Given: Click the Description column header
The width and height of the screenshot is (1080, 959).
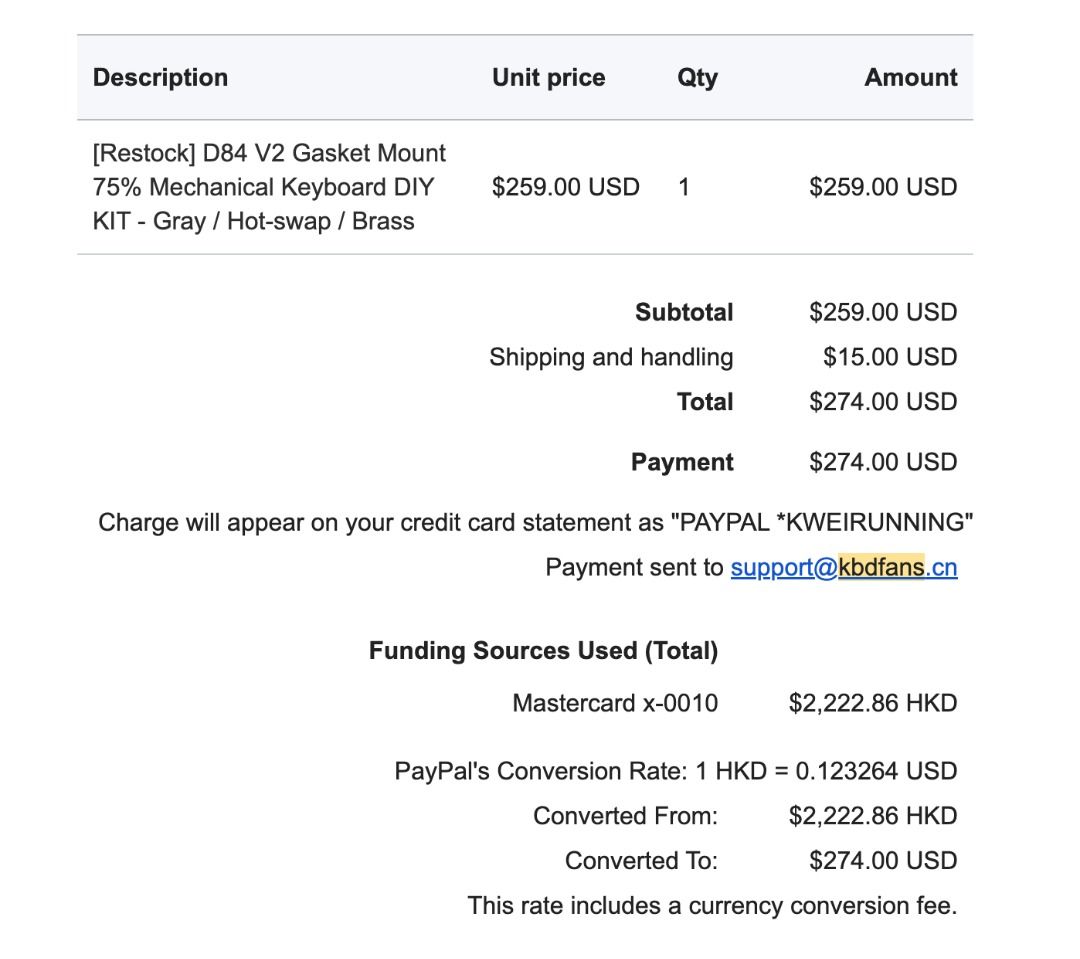Looking at the screenshot, I should [x=160, y=78].
